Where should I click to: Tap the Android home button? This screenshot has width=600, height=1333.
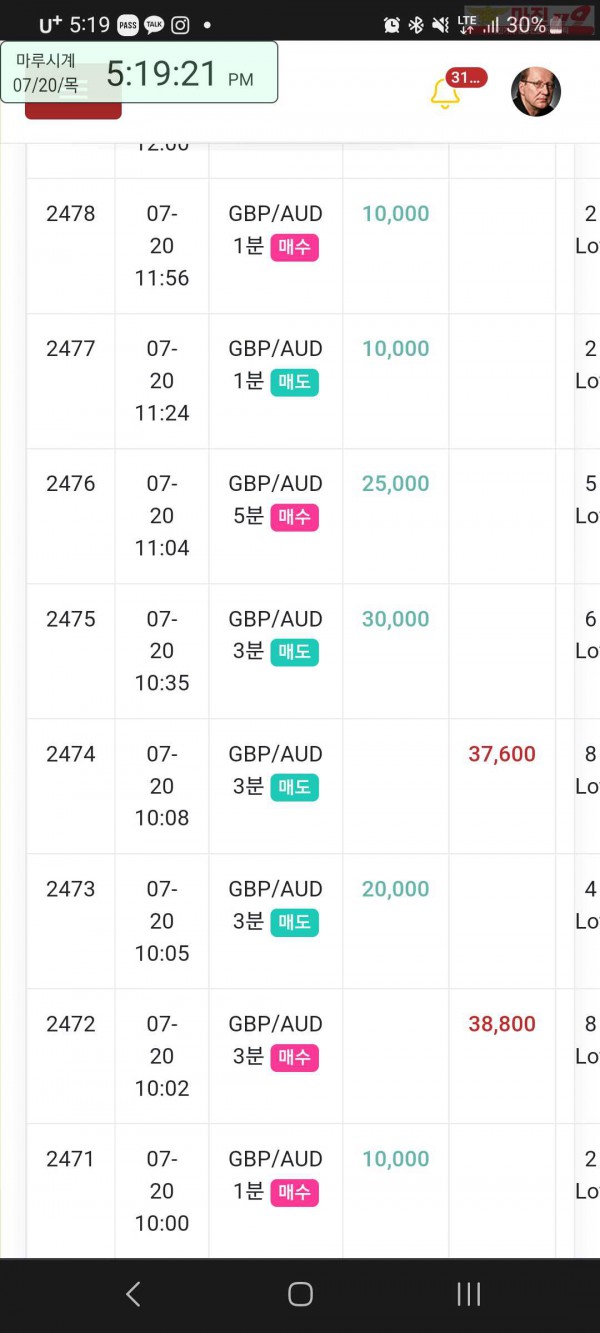pos(300,1294)
